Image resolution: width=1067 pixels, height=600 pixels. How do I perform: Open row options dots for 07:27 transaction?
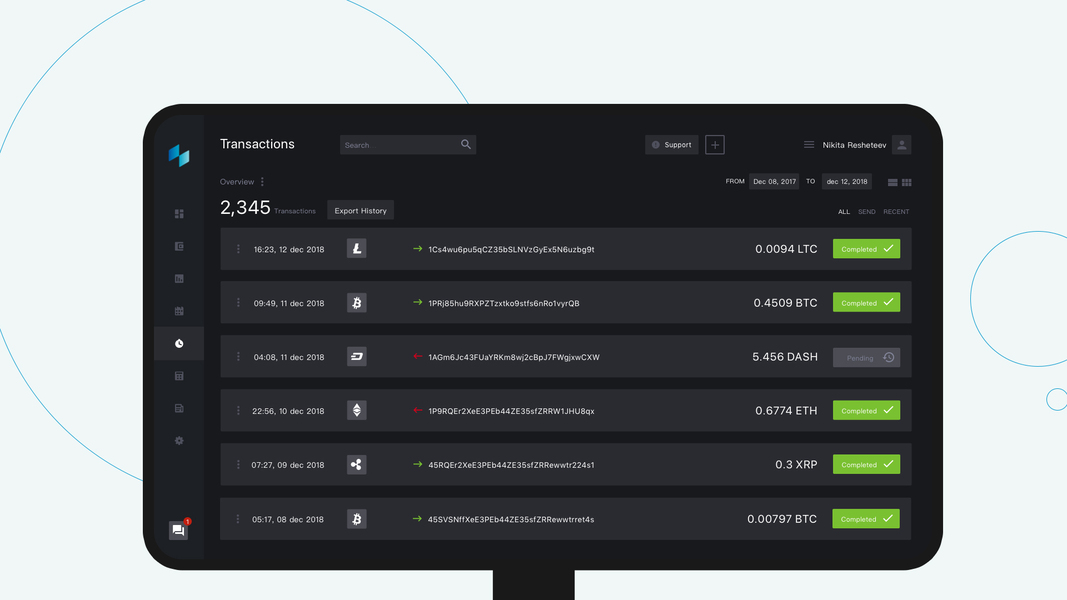pos(238,465)
